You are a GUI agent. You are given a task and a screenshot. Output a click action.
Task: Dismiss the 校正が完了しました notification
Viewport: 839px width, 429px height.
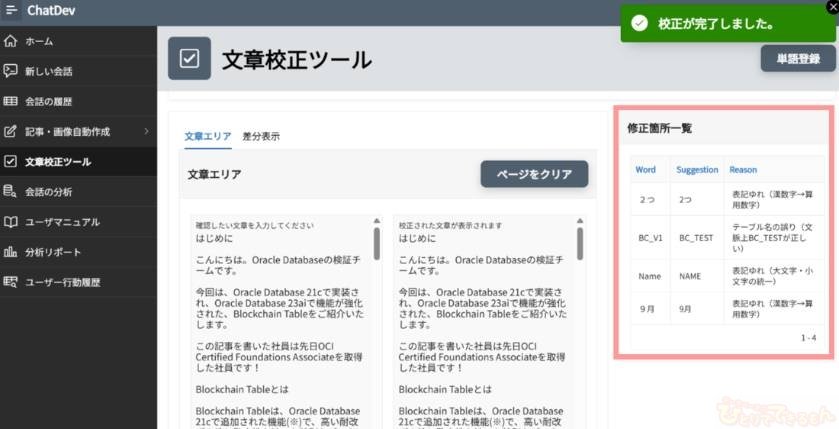click(831, 7)
